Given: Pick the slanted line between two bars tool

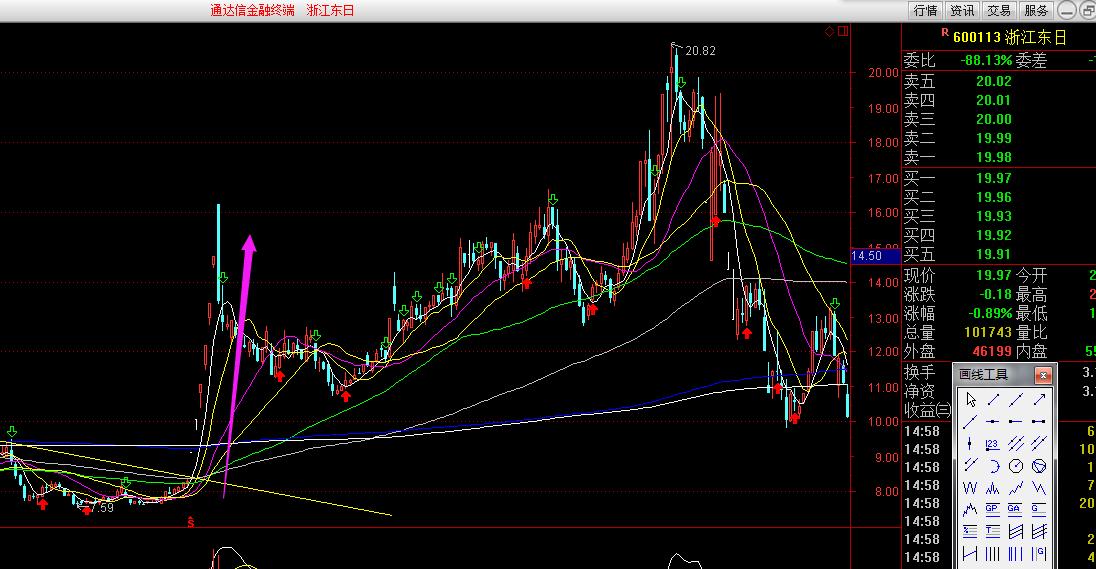Looking at the screenshot, I should click(970, 554).
